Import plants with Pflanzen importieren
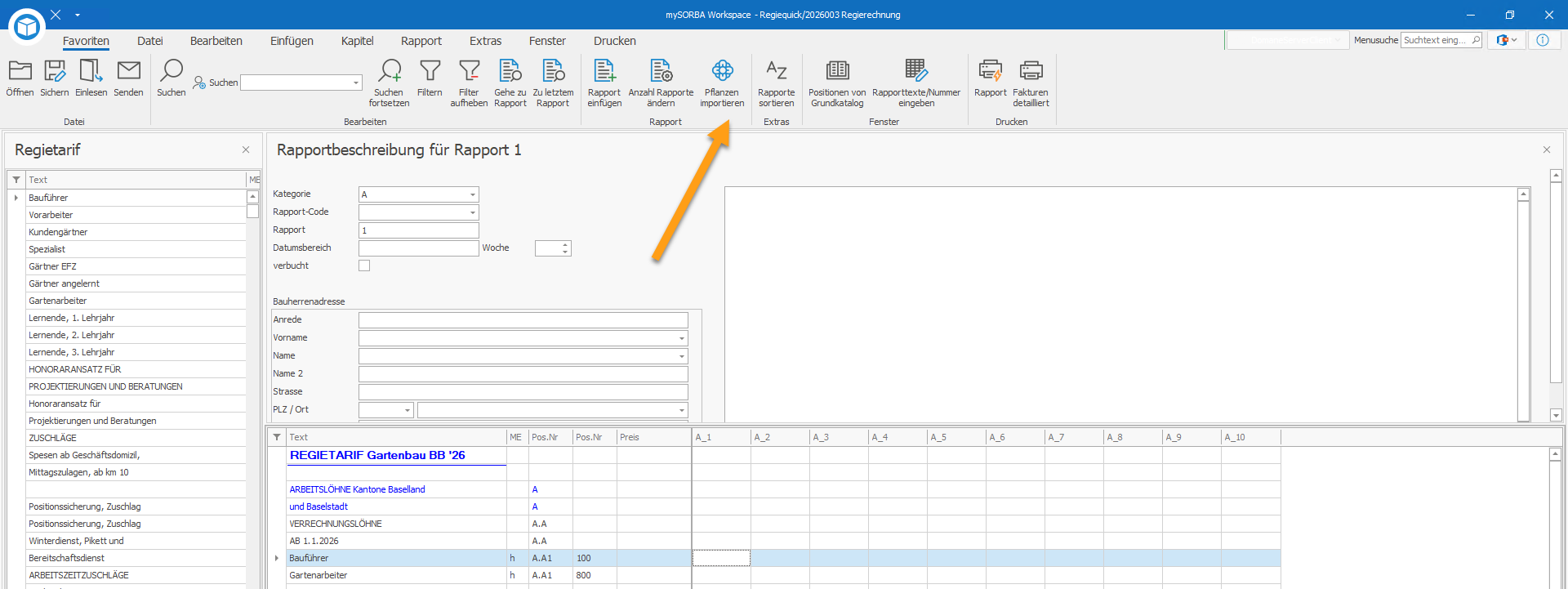1568x589 pixels. click(722, 83)
